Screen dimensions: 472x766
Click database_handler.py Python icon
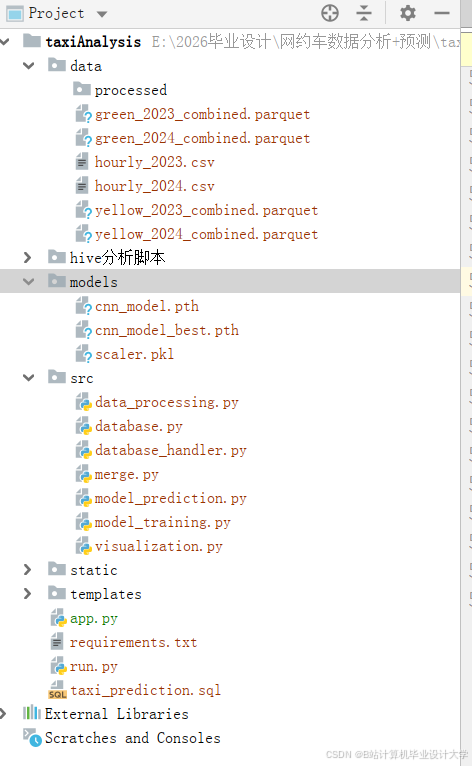tap(84, 450)
